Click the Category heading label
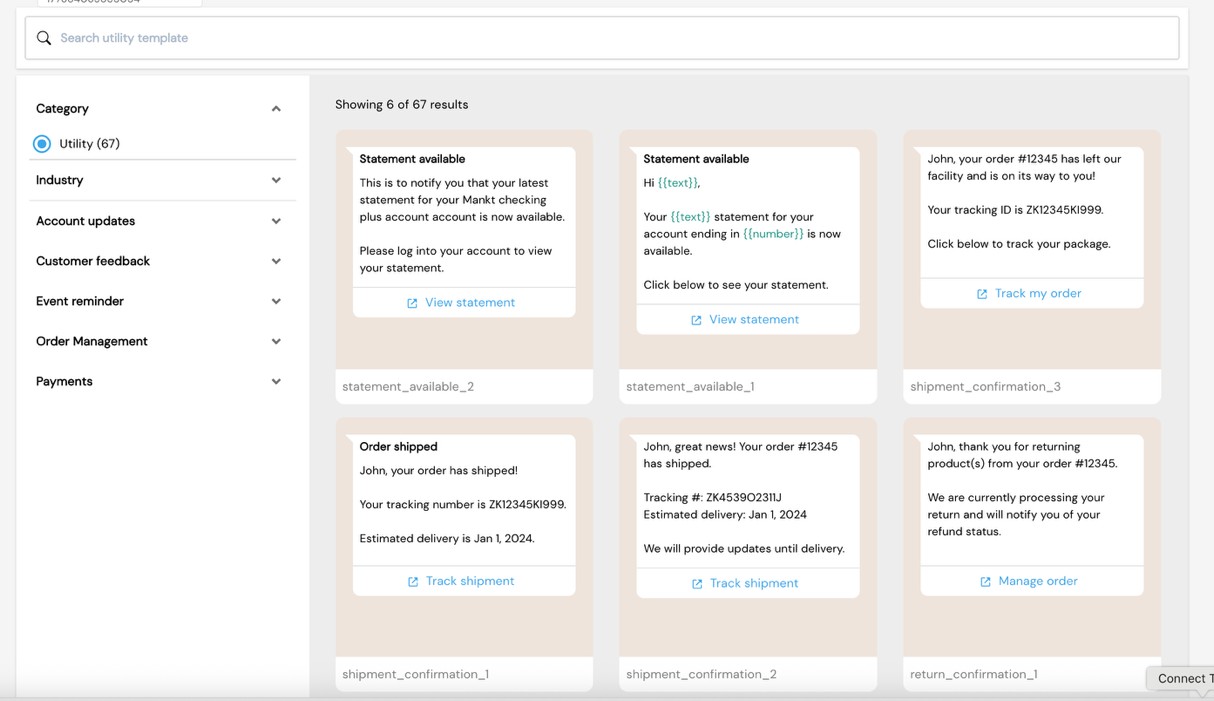Viewport: 1214px width, 701px height. pos(62,108)
